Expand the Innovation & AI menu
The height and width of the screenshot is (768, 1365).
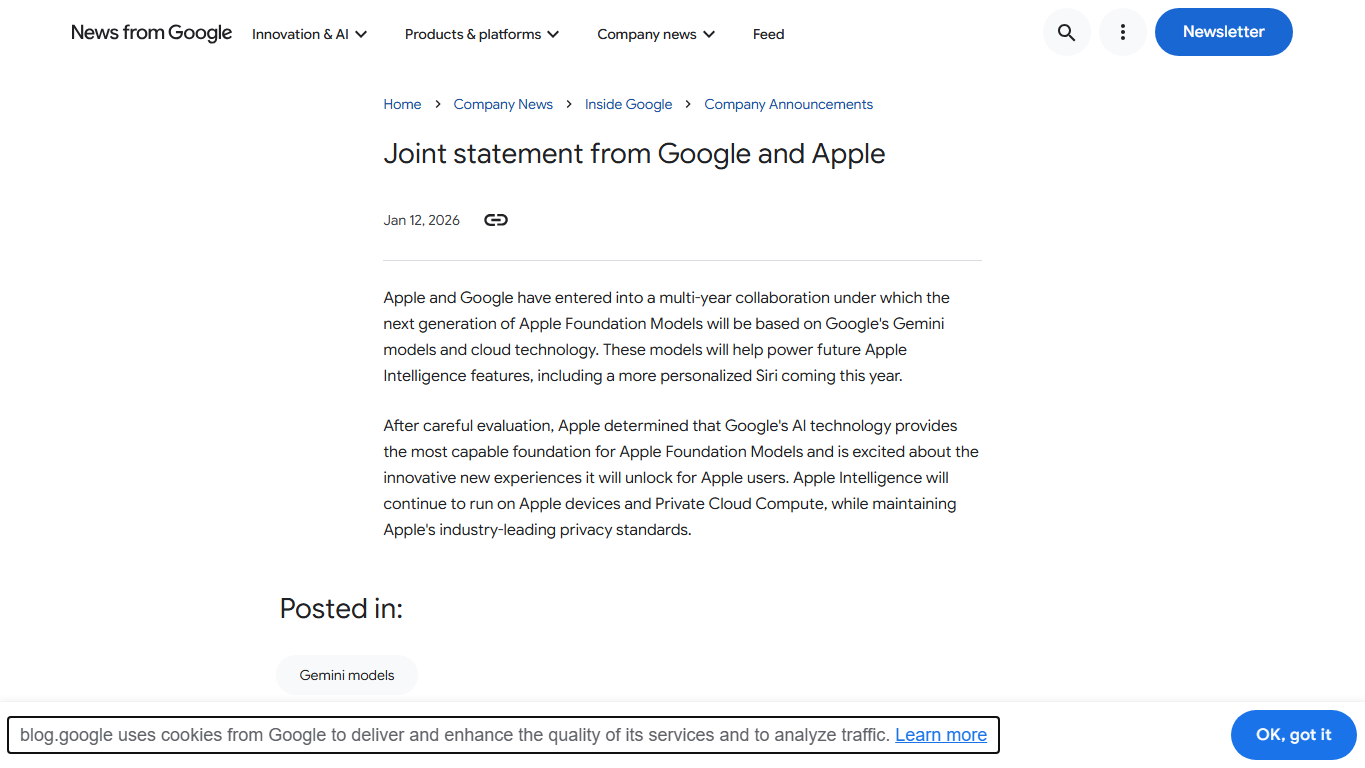[310, 34]
